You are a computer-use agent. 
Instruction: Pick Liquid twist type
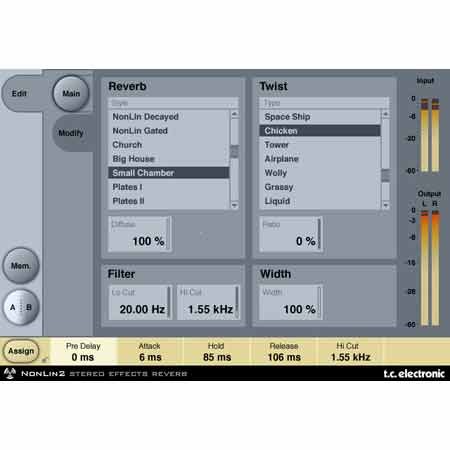[320, 201]
